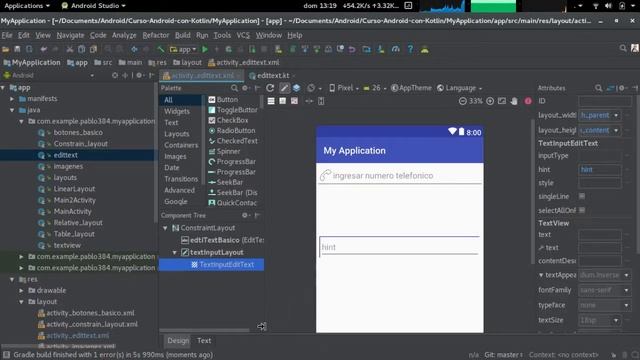Image resolution: width=640 pixels, height=360 pixels.
Task: Click the ID attribute input field
Action: point(605,101)
